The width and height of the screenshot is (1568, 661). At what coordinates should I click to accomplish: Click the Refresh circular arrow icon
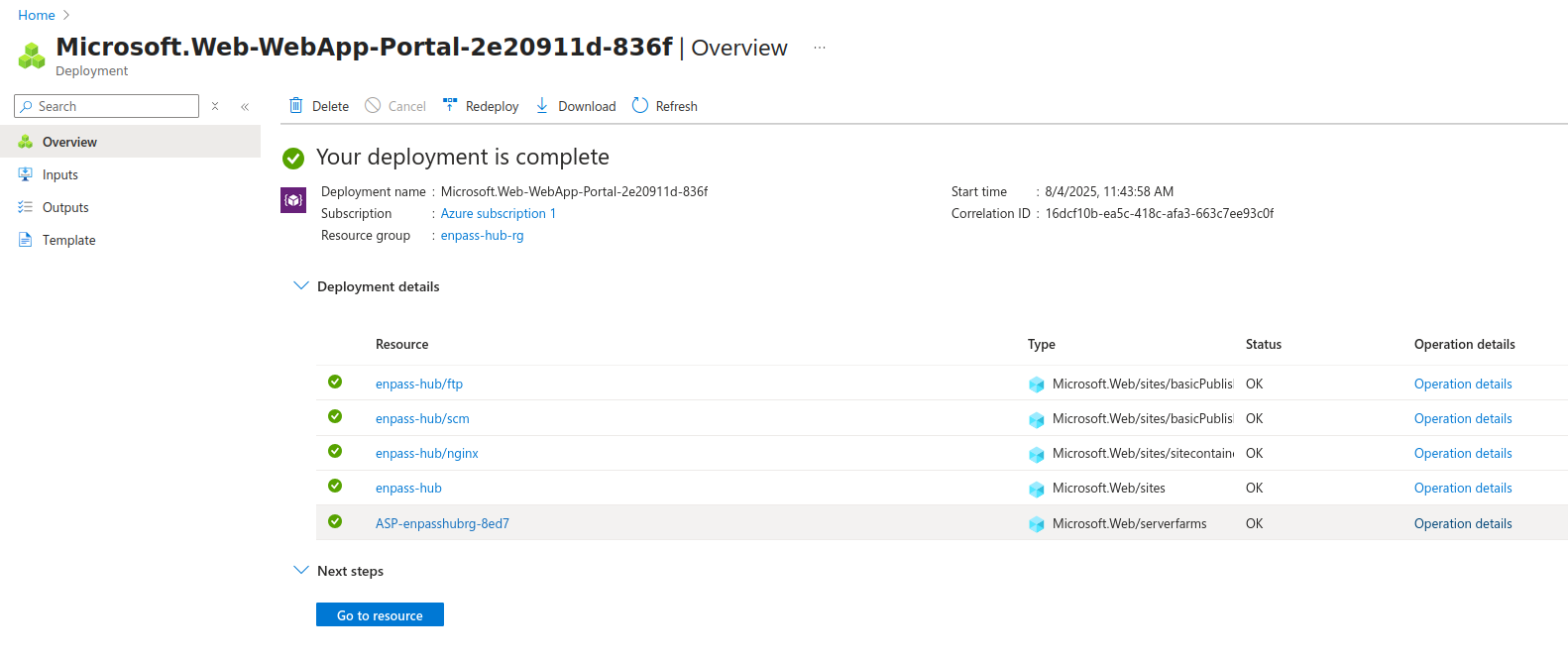[640, 105]
